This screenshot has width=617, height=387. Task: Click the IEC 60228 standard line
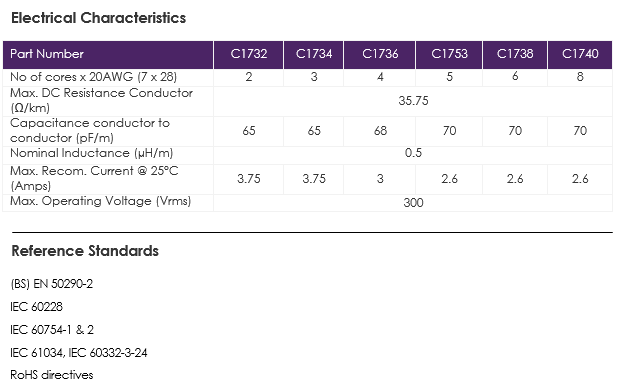tap(36, 307)
